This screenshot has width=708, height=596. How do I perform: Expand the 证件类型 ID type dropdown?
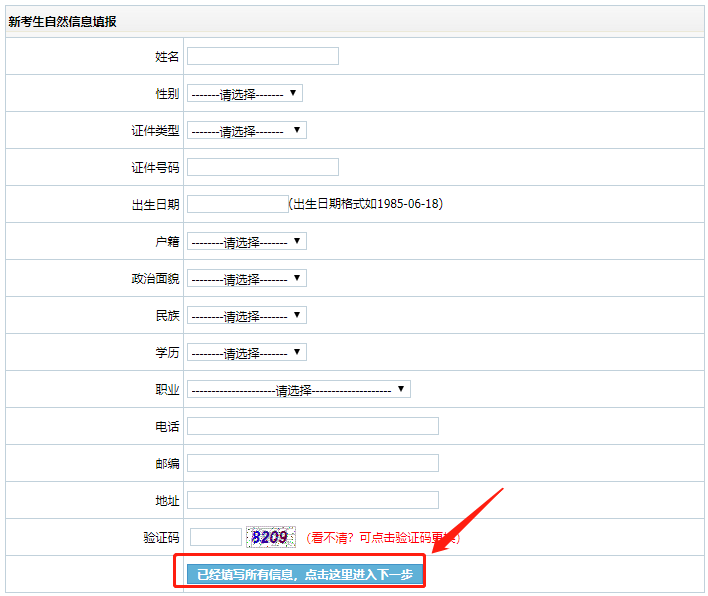246,130
